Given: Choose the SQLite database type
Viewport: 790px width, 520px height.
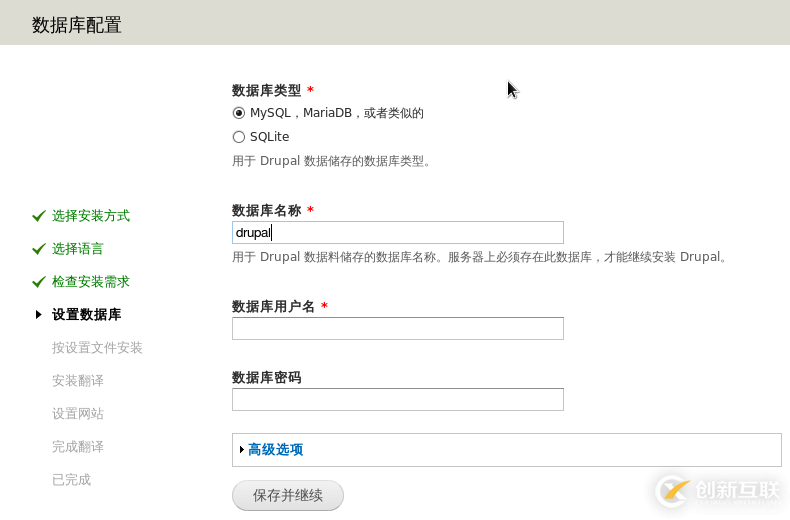Looking at the screenshot, I should click(239, 137).
